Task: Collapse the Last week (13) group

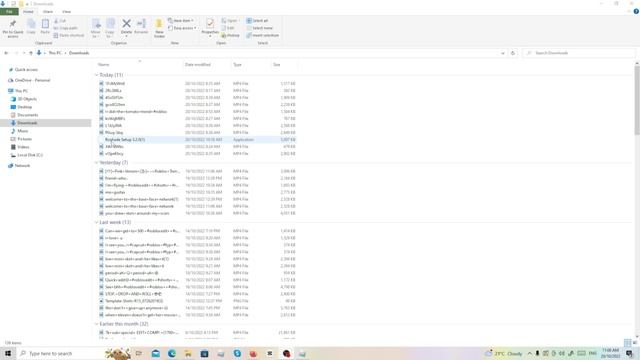Action: click(x=96, y=222)
